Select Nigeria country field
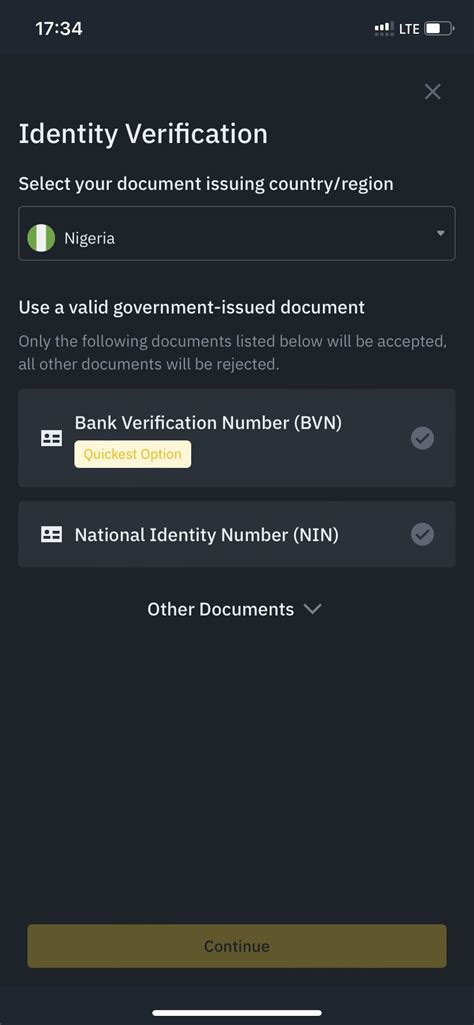 click(237, 233)
